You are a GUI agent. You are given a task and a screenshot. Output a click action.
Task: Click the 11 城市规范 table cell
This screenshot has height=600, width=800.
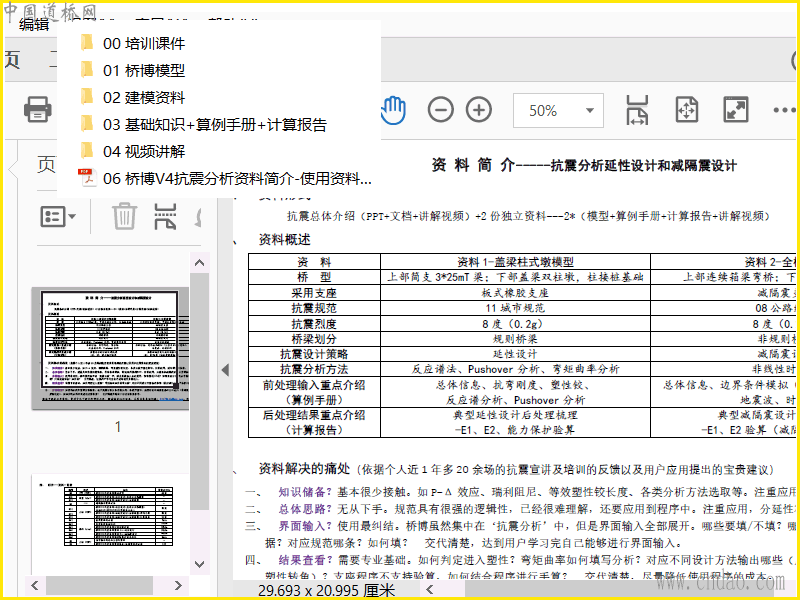pos(515,308)
